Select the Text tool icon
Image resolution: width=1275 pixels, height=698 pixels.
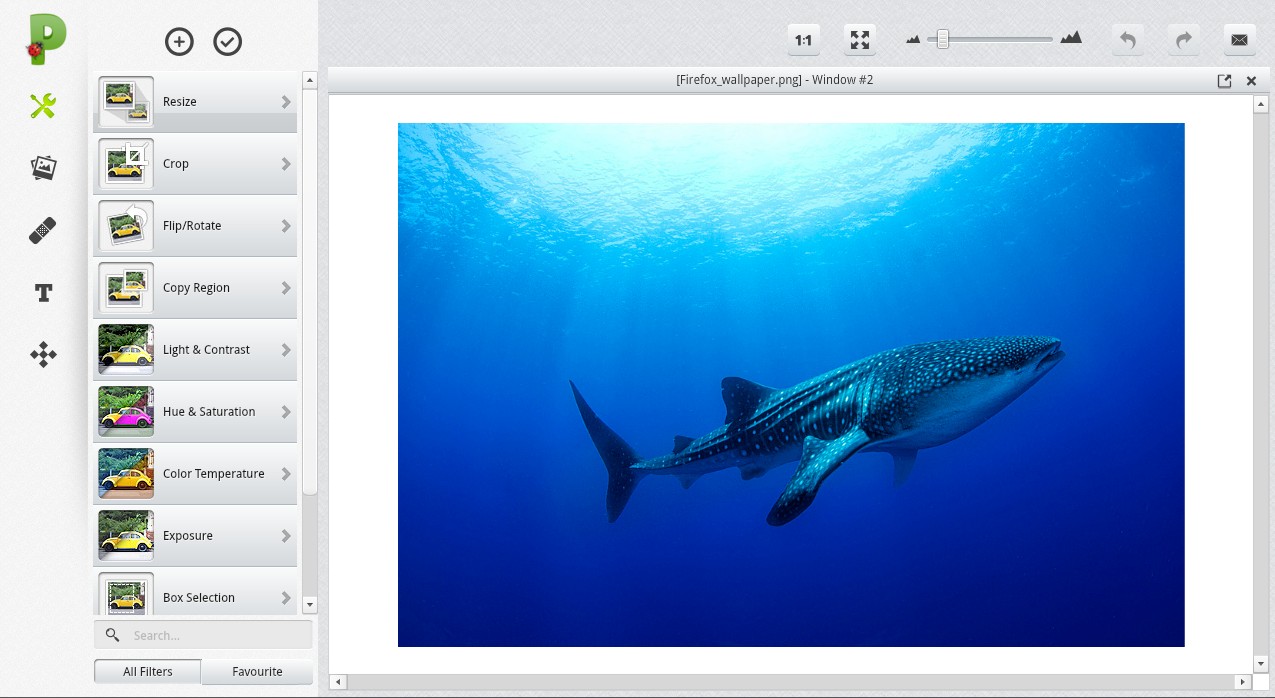(x=43, y=293)
